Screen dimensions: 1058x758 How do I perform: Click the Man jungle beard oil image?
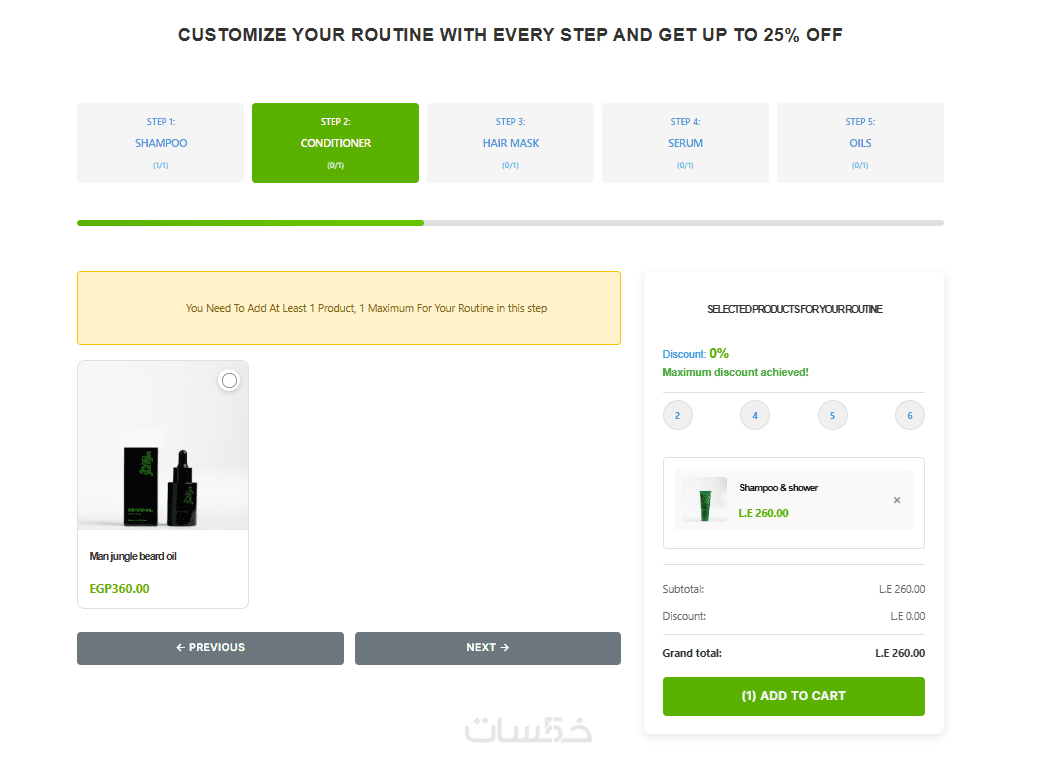tap(163, 460)
